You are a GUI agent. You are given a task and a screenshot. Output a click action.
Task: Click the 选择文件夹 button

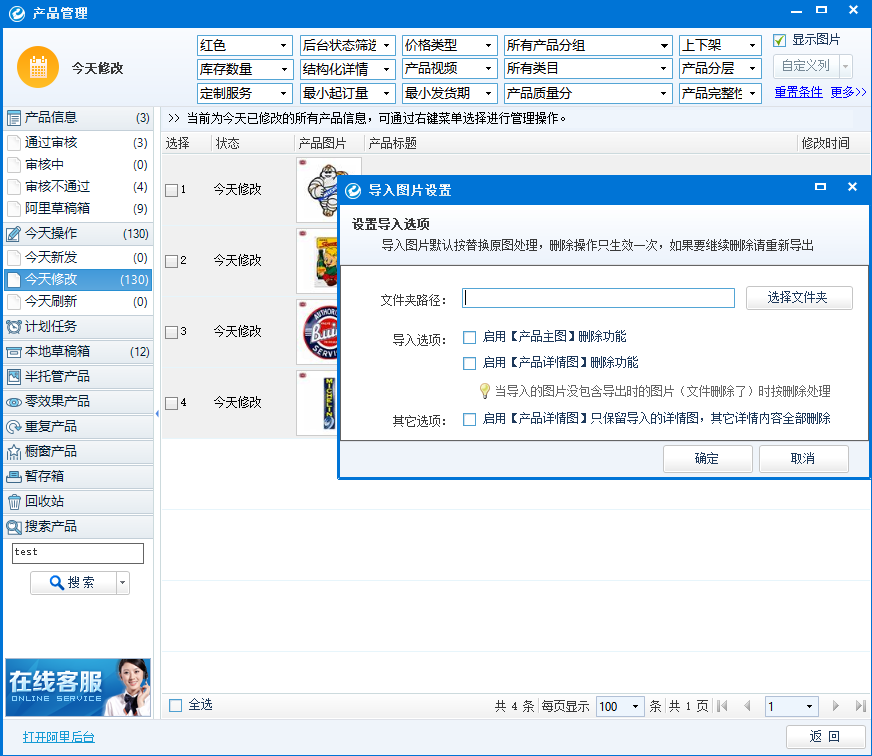coord(799,298)
